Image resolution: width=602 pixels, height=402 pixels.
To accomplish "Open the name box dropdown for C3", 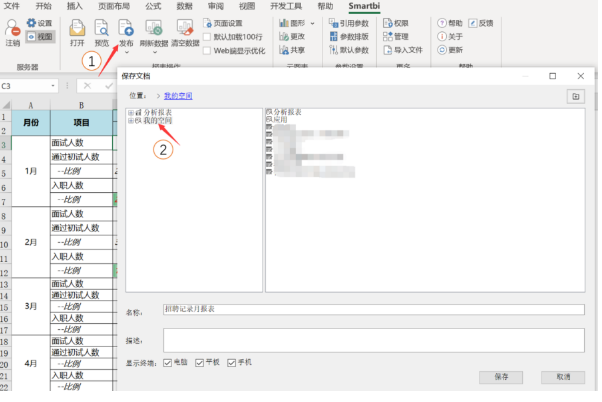I will click(x=53, y=86).
